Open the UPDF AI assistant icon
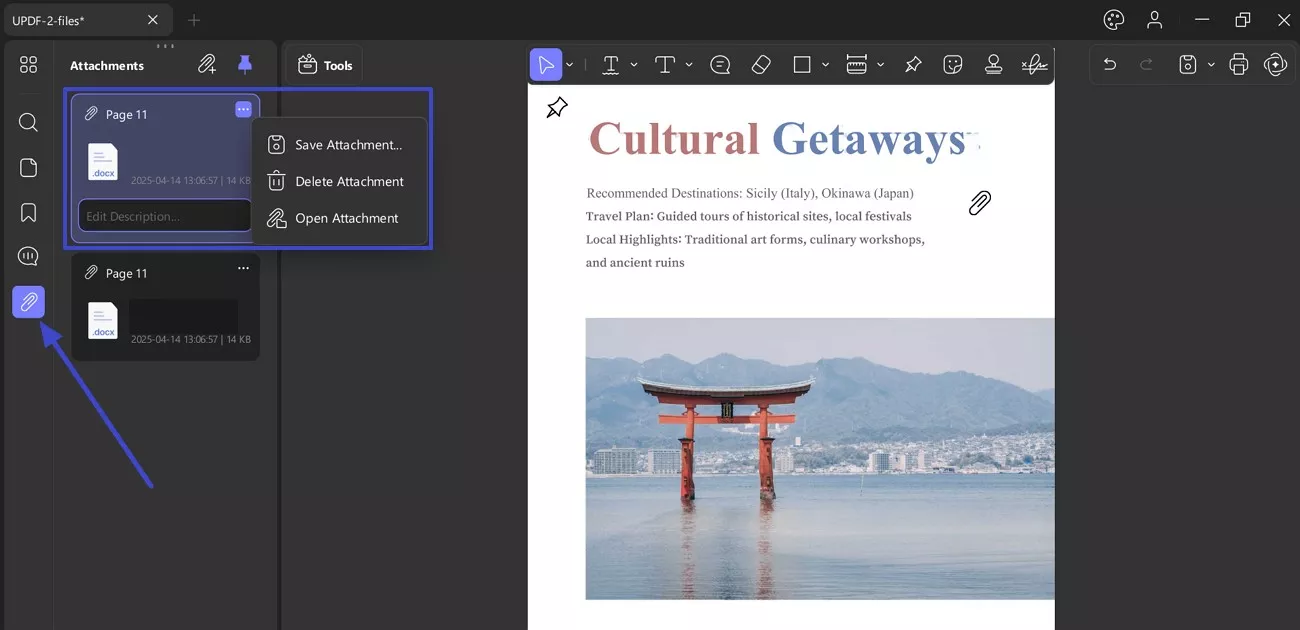Viewport: 1300px width, 630px height. (x=1275, y=64)
